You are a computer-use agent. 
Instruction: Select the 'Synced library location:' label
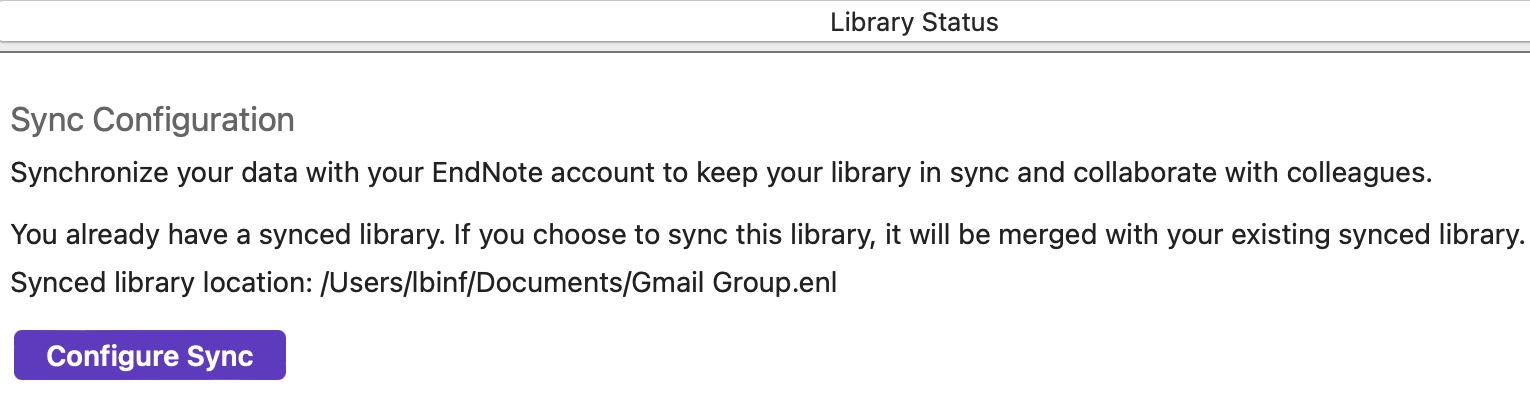[161, 283]
